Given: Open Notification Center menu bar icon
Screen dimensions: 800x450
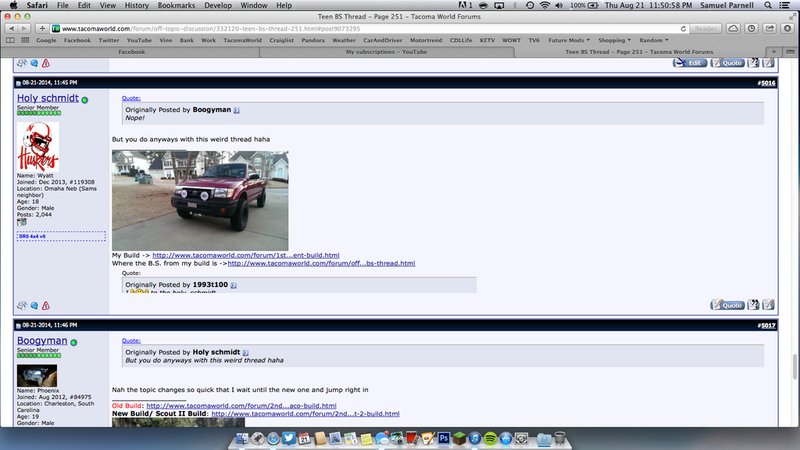Looking at the screenshot, I should [x=785, y=5].
